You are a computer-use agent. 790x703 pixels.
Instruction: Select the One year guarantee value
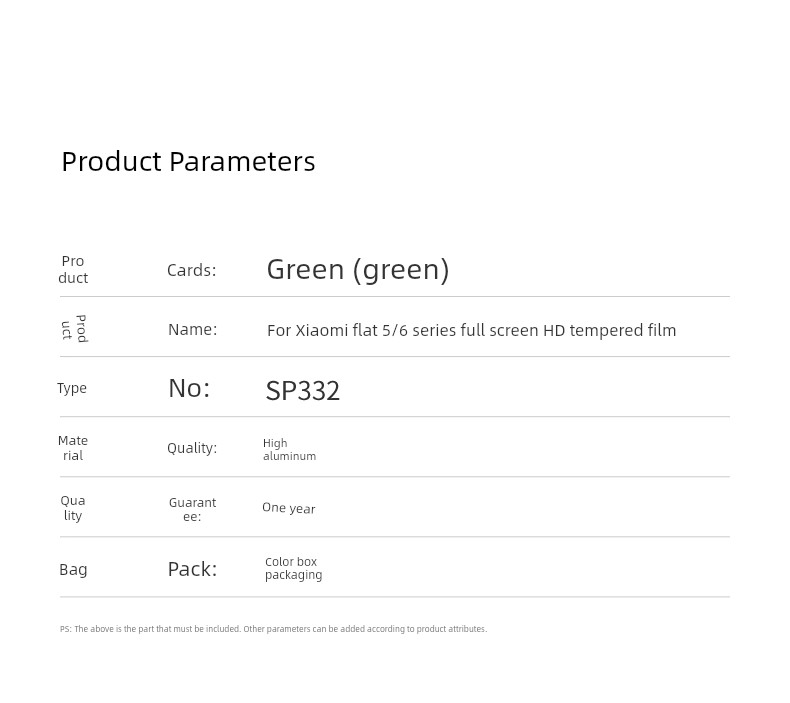(x=289, y=508)
